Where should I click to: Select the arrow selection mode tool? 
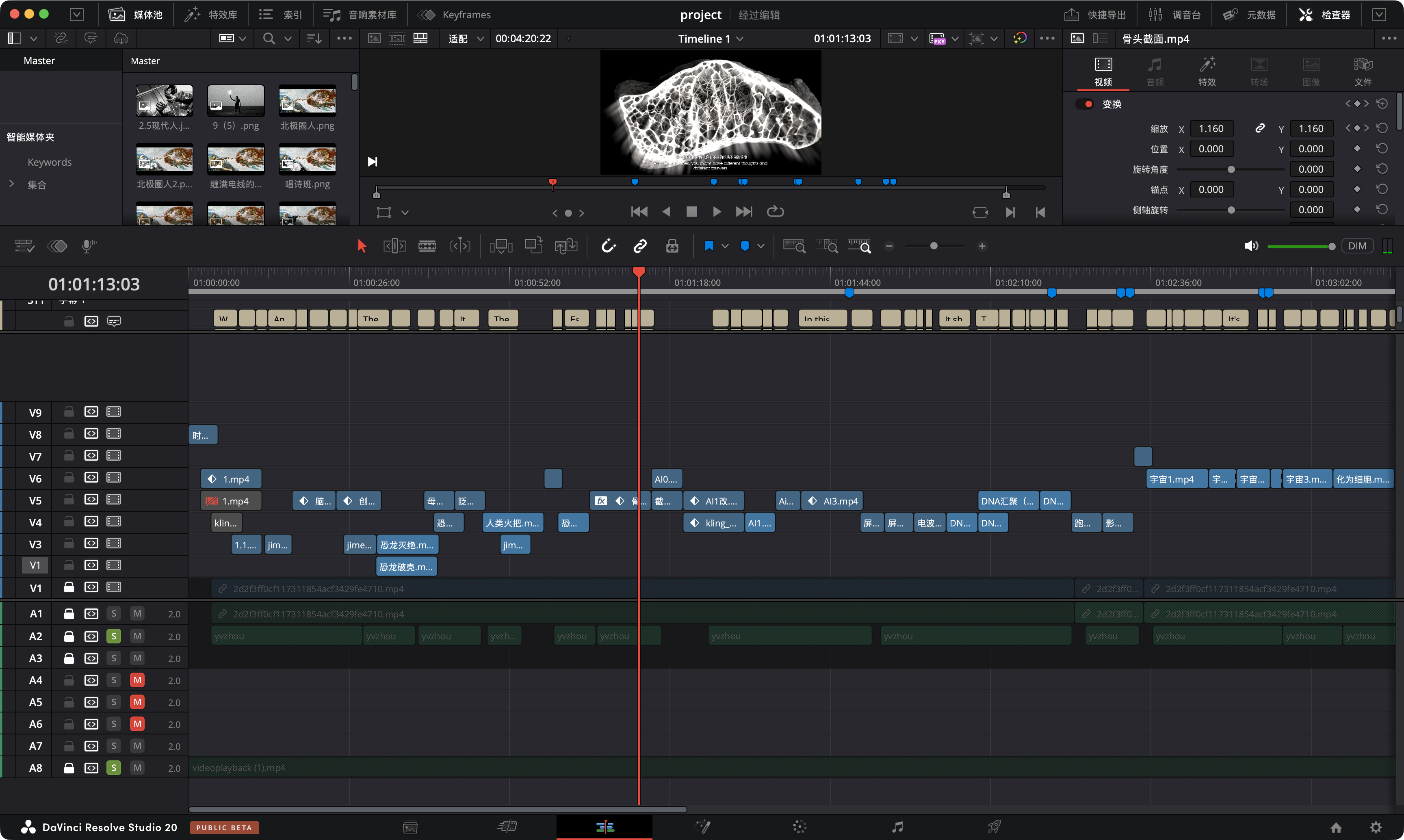362,246
